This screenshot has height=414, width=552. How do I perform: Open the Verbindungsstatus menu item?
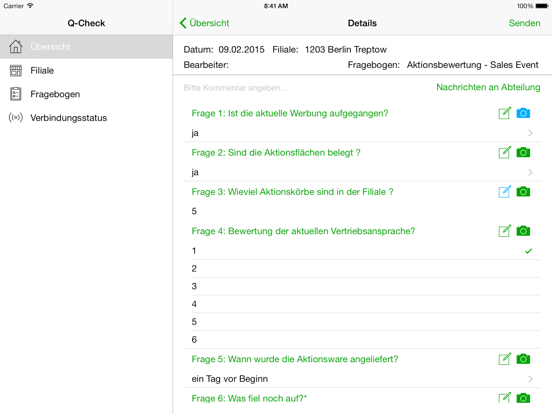click(86, 118)
